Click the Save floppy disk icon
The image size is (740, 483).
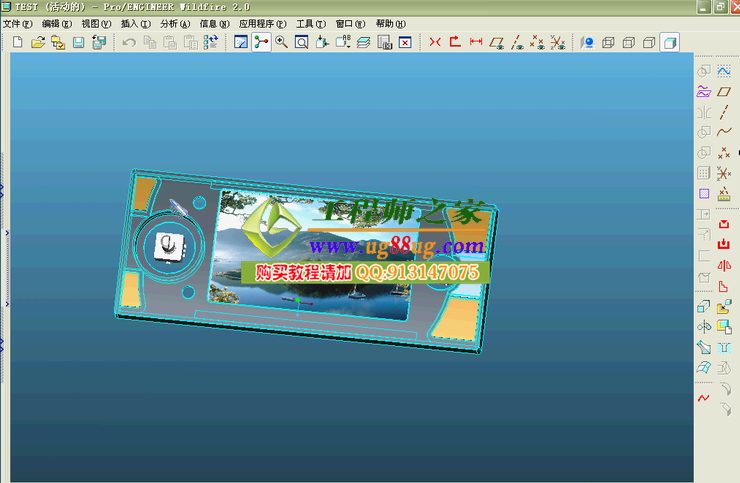pos(77,42)
